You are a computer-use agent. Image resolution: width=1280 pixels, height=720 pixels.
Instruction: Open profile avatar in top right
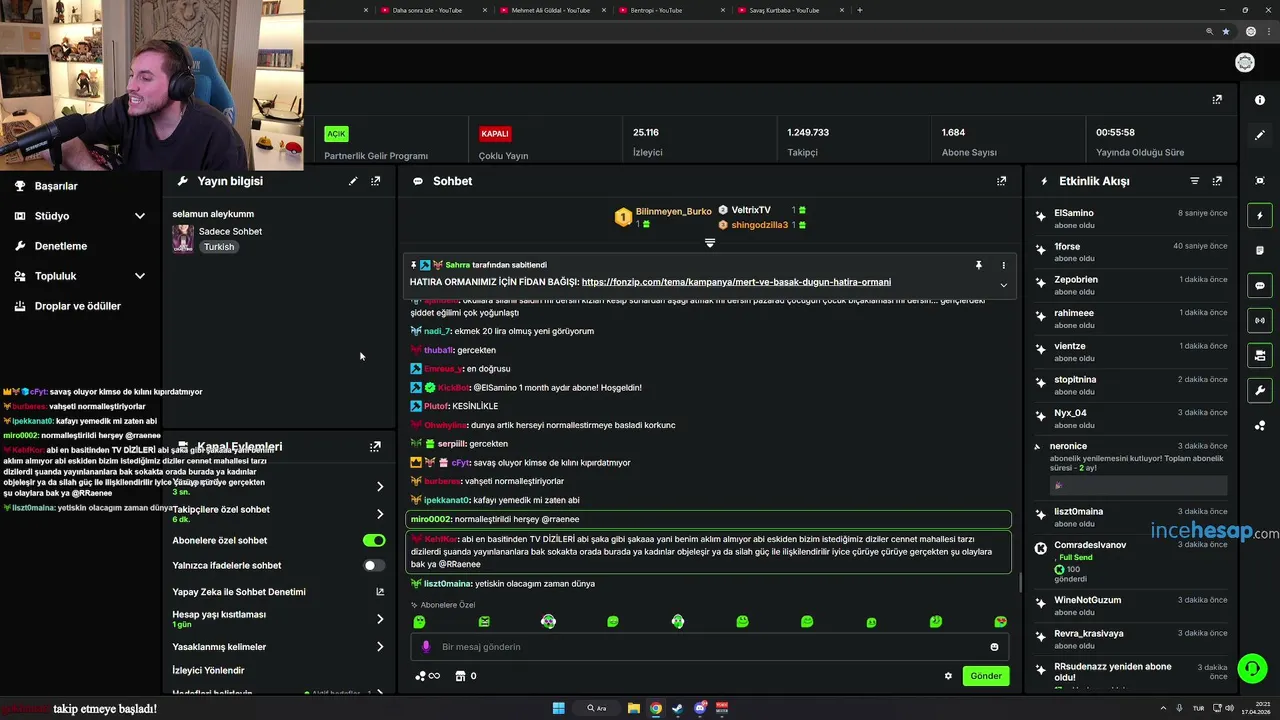pos(1245,62)
